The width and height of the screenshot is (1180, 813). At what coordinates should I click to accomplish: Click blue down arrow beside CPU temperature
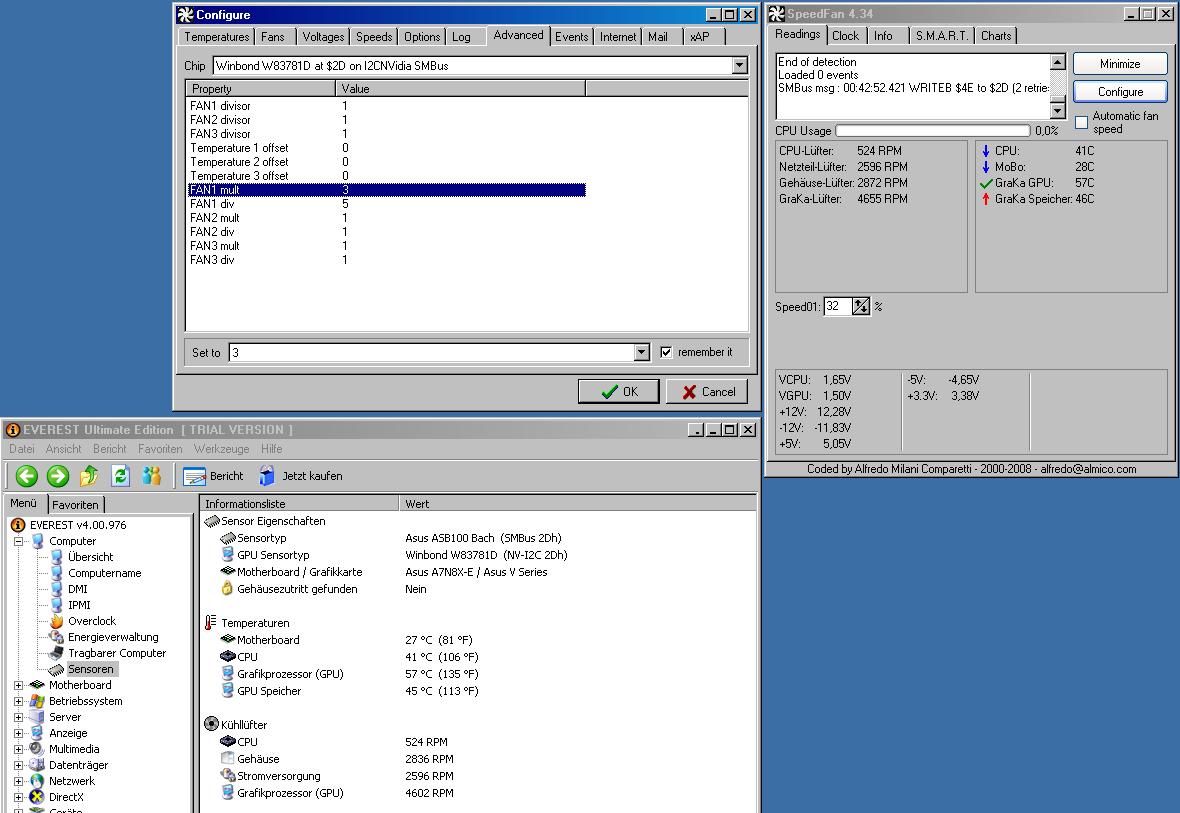(986, 151)
